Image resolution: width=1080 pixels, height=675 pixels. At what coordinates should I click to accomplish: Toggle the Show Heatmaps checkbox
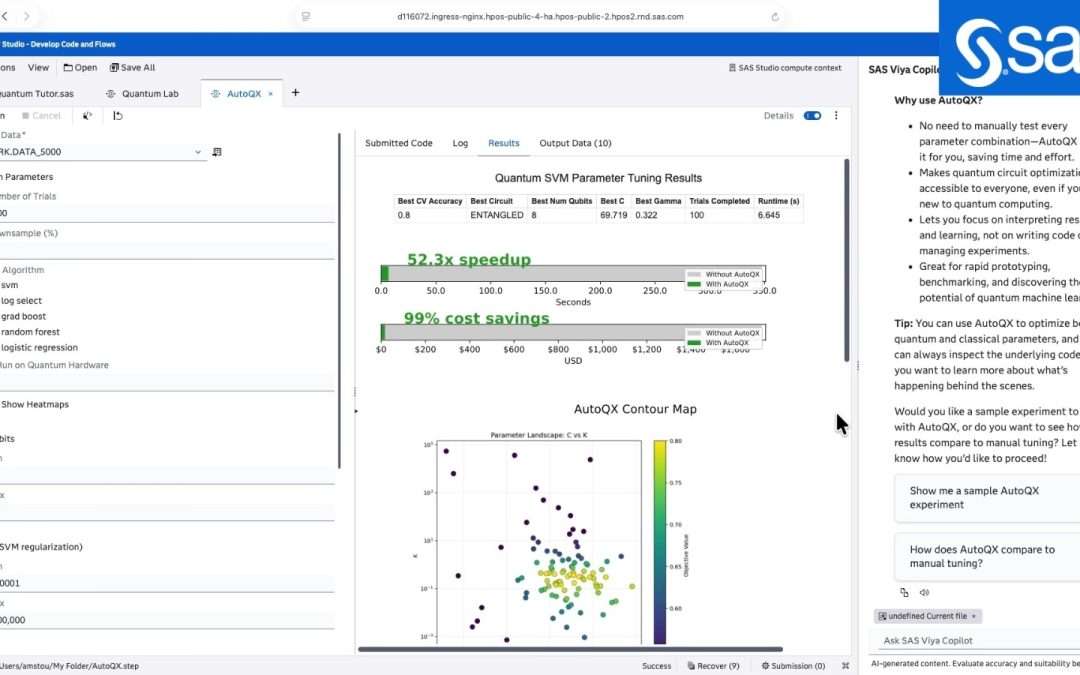34,404
